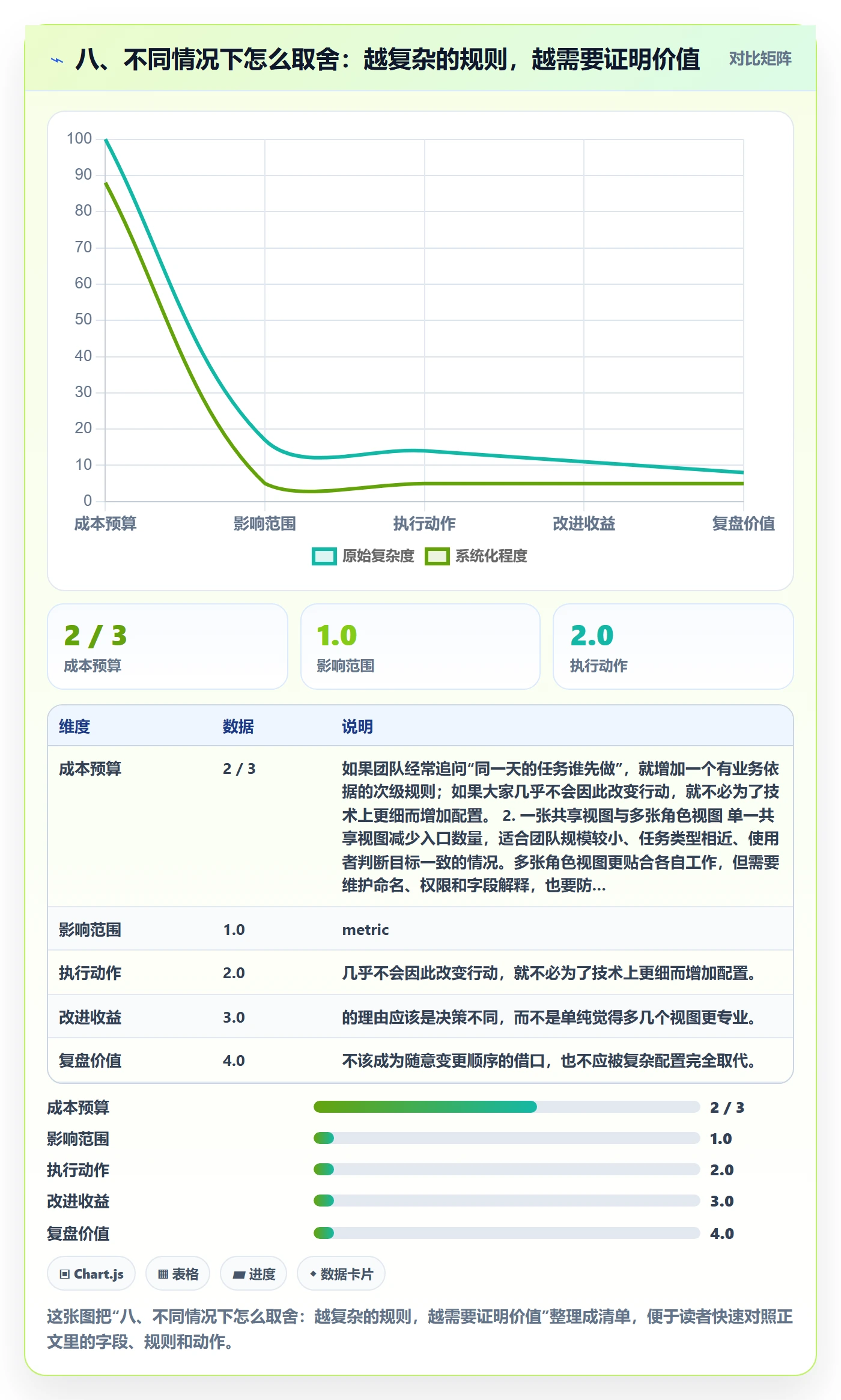Click the 数据 column header

(x=238, y=726)
